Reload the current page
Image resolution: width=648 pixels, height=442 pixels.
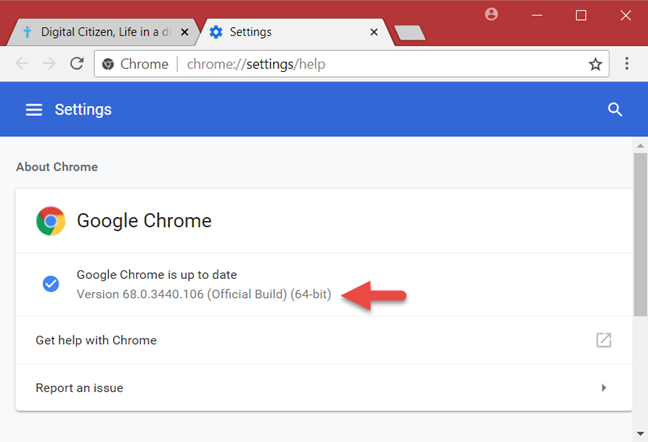click(76, 64)
